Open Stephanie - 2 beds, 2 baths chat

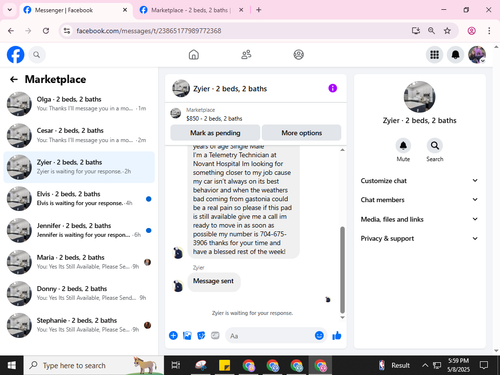coord(79,325)
